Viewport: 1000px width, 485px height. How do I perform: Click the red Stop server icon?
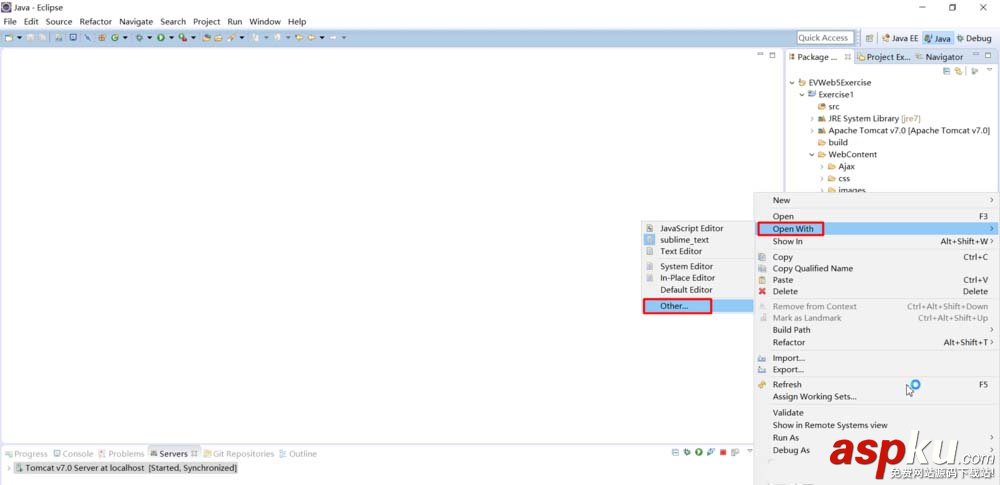[723, 452]
